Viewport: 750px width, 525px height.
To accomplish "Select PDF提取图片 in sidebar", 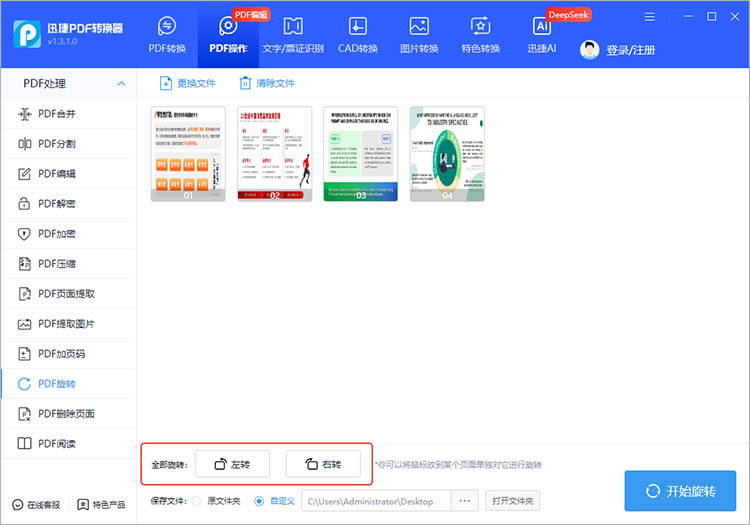I will coord(69,324).
